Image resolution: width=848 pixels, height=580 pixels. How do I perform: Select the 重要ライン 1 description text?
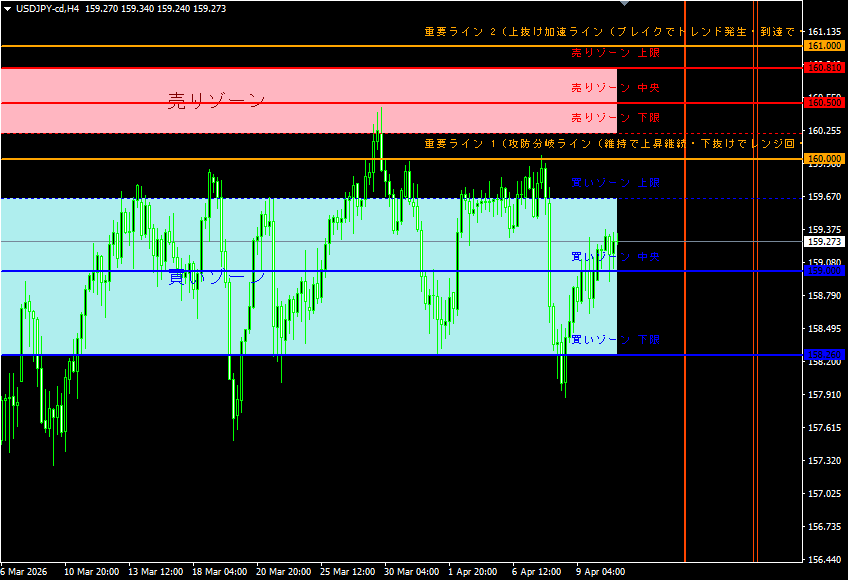(x=610, y=144)
